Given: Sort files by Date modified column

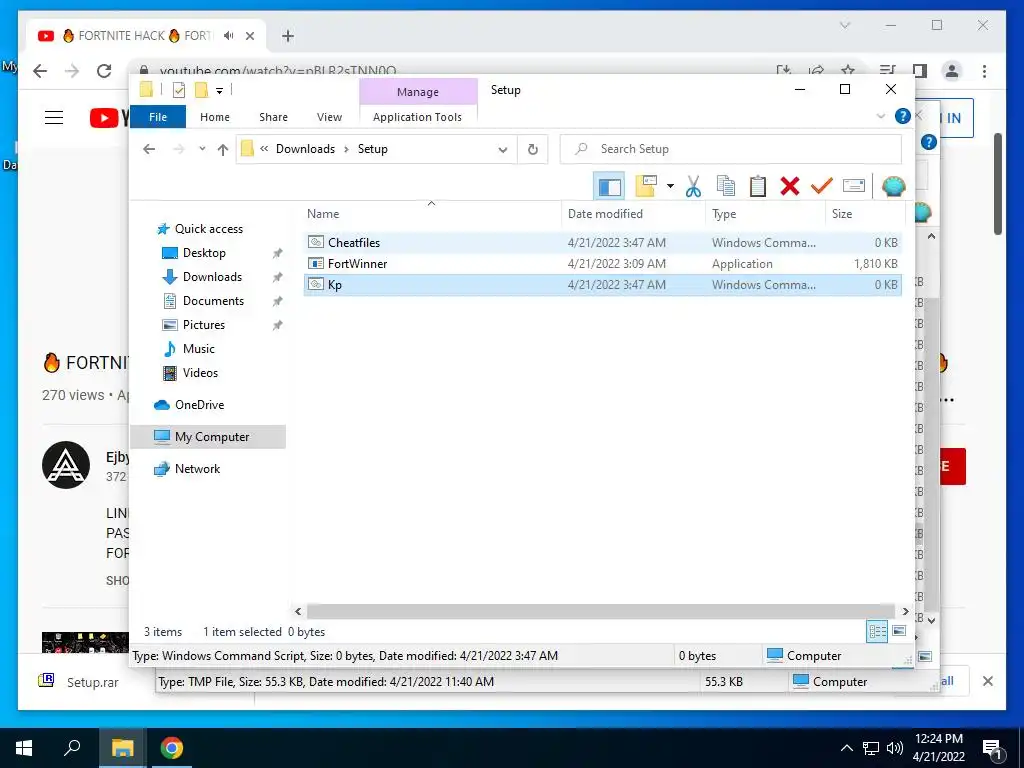Looking at the screenshot, I should pyautogui.click(x=633, y=214).
